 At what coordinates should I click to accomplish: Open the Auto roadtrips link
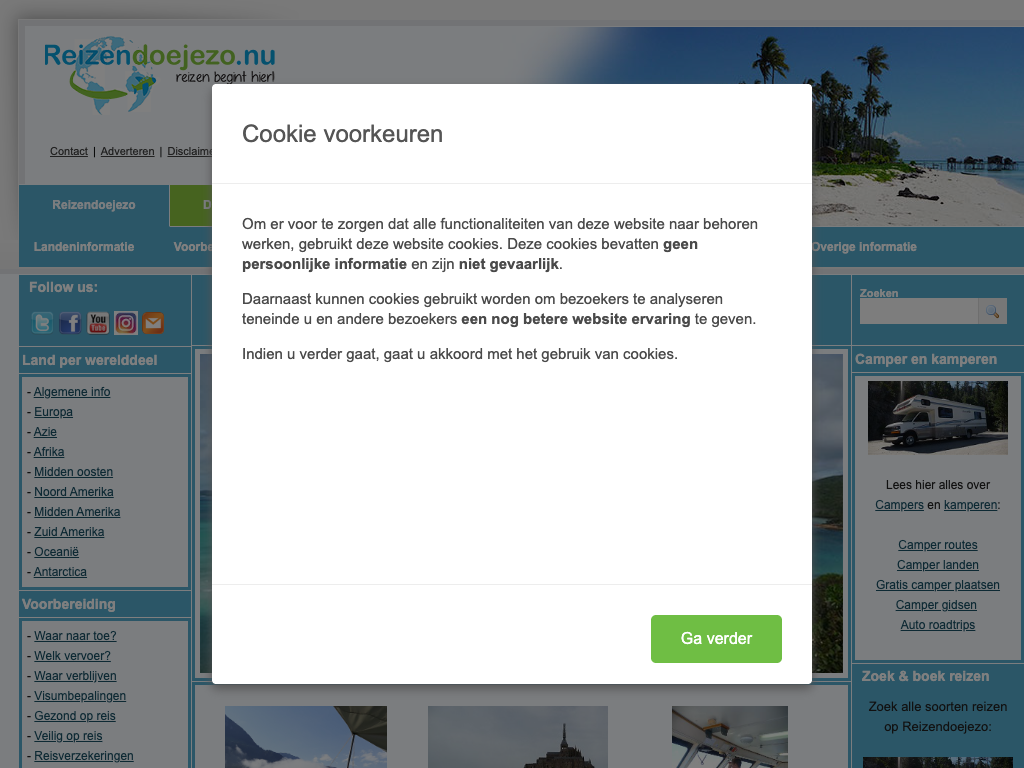pyautogui.click(x=938, y=625)
